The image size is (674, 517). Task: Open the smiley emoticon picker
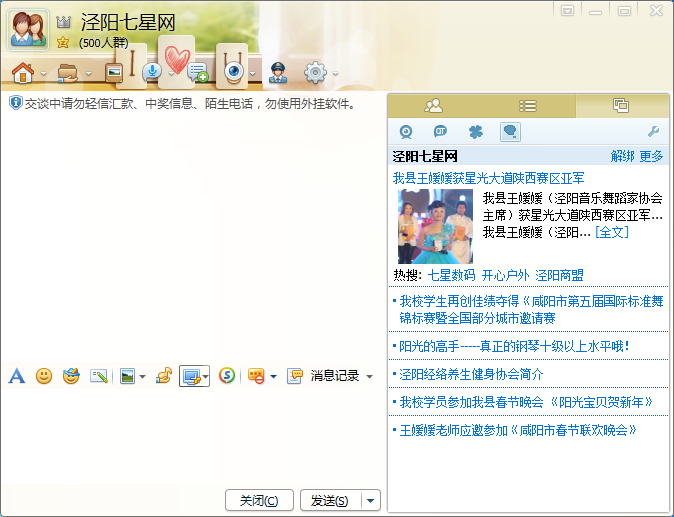tap(44, 376)
